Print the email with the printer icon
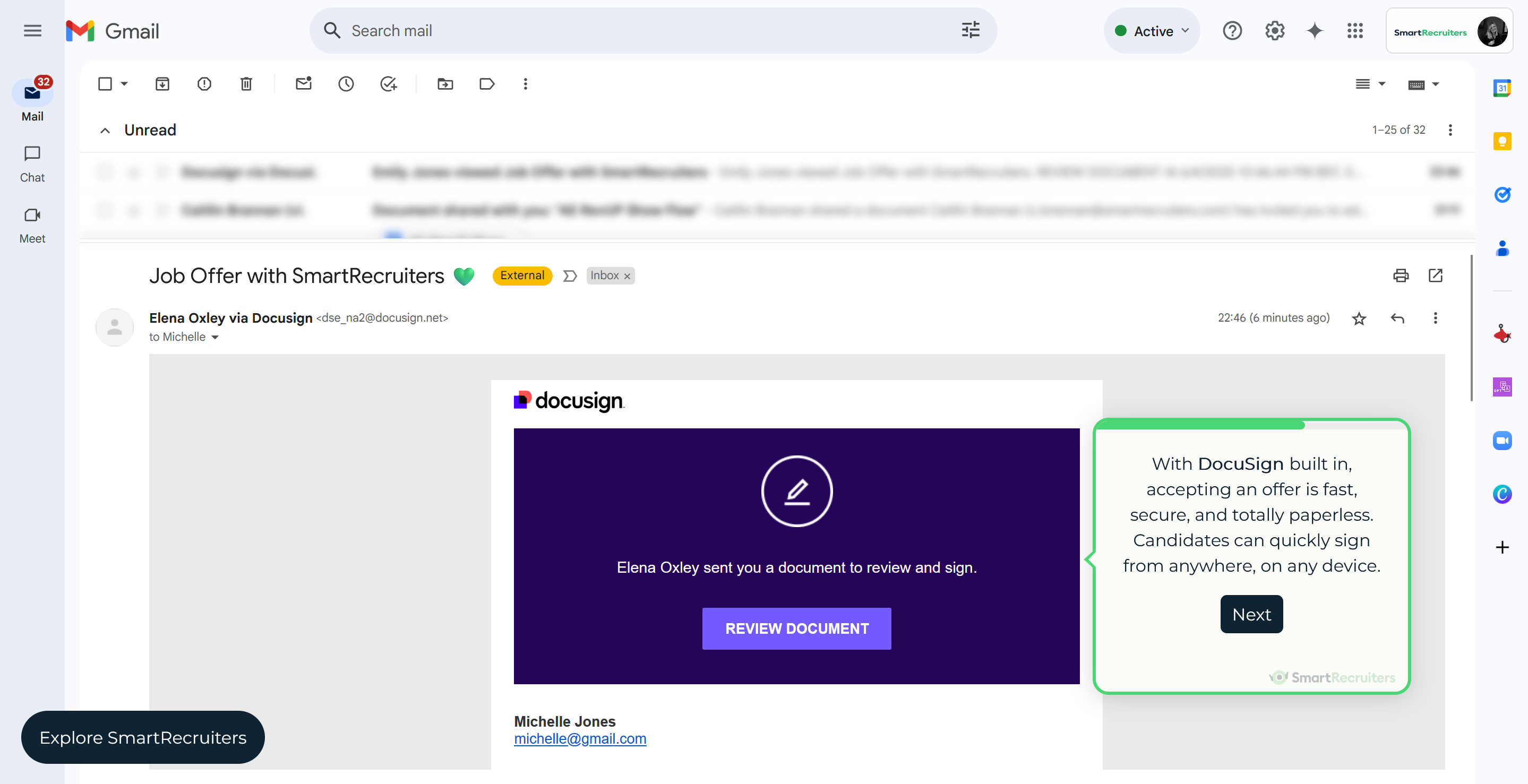1528x784 pixels. coord(1401,275)
